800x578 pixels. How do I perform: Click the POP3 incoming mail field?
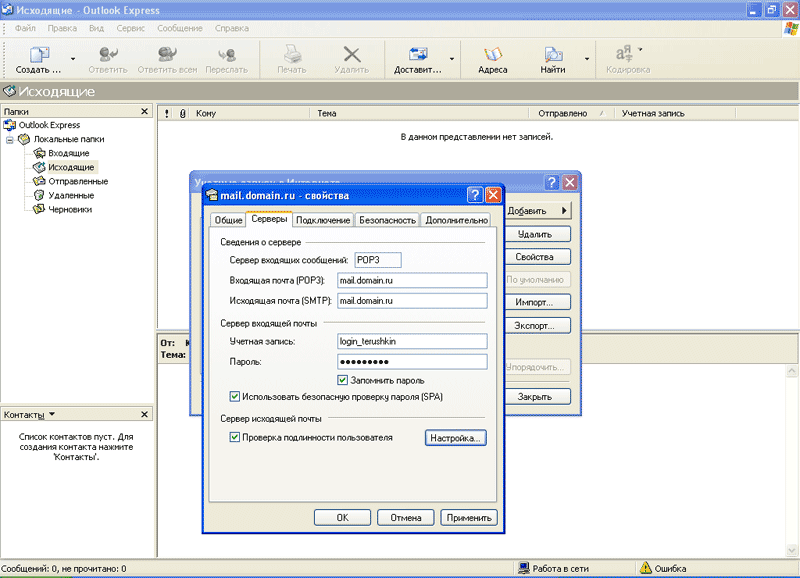[x=412, y=281]
